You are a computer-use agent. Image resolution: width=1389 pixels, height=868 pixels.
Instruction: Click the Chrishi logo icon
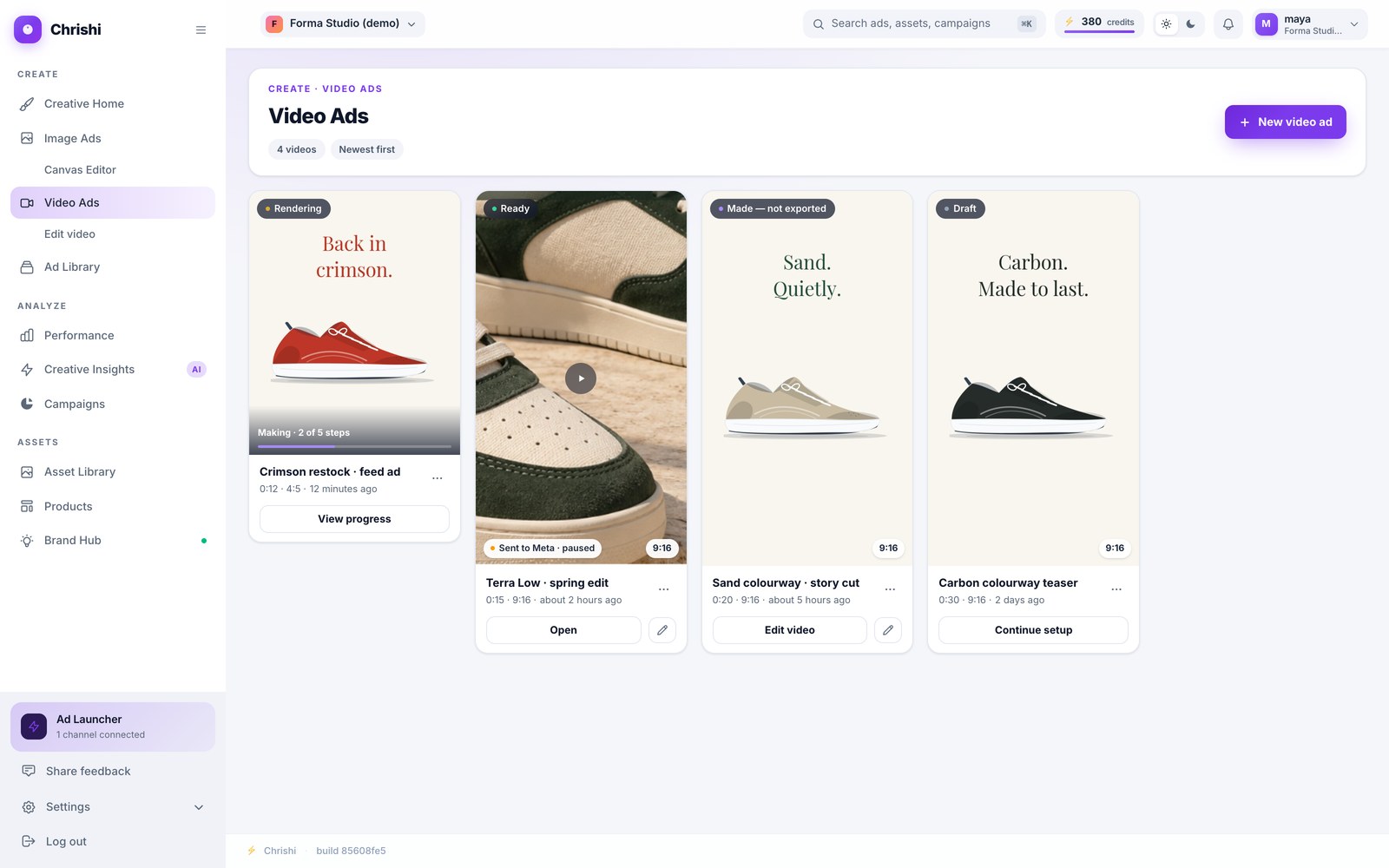click(28, 30)
